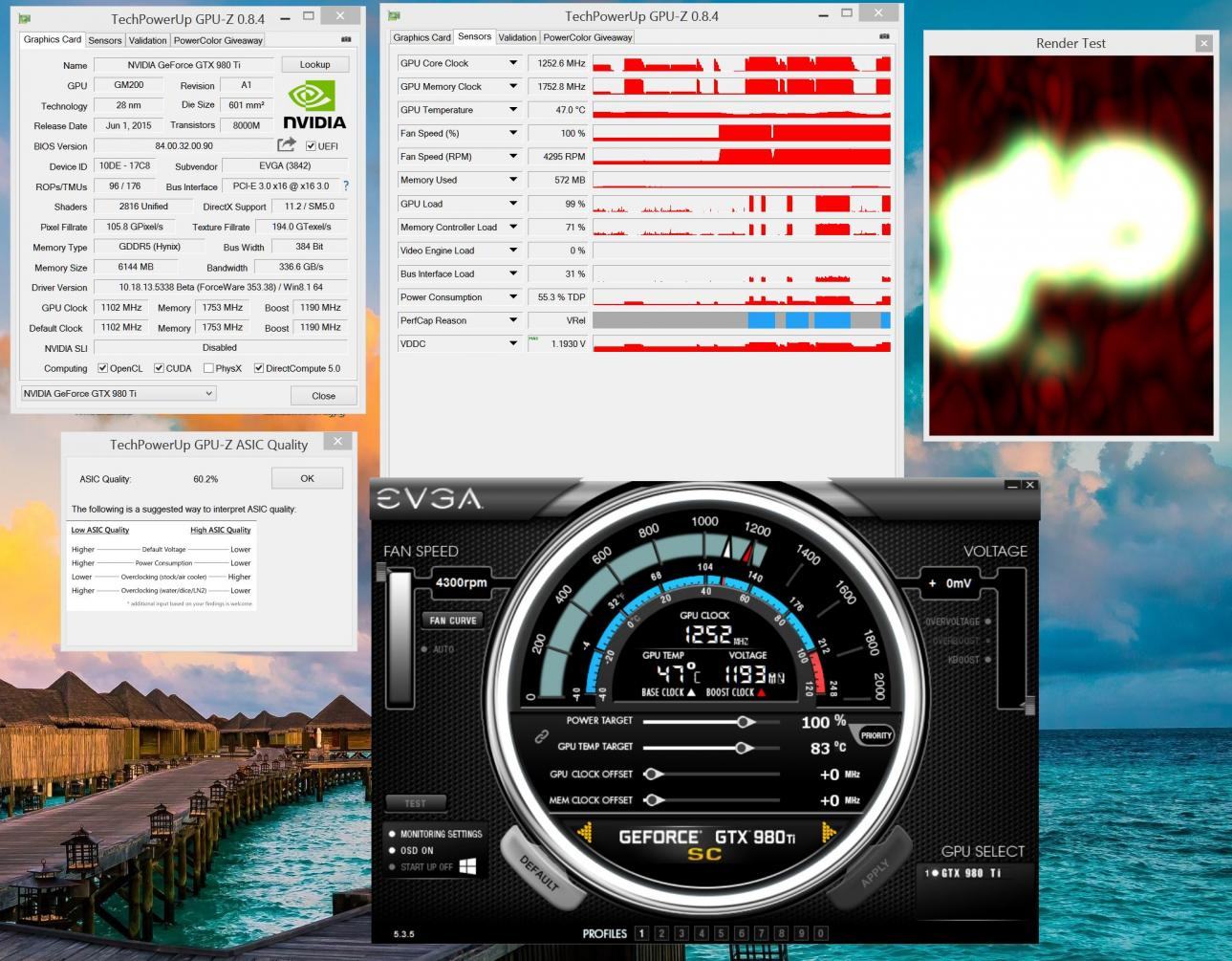
Task: Switch to Validation tab in the Sensors window
Action: [517, 37]
